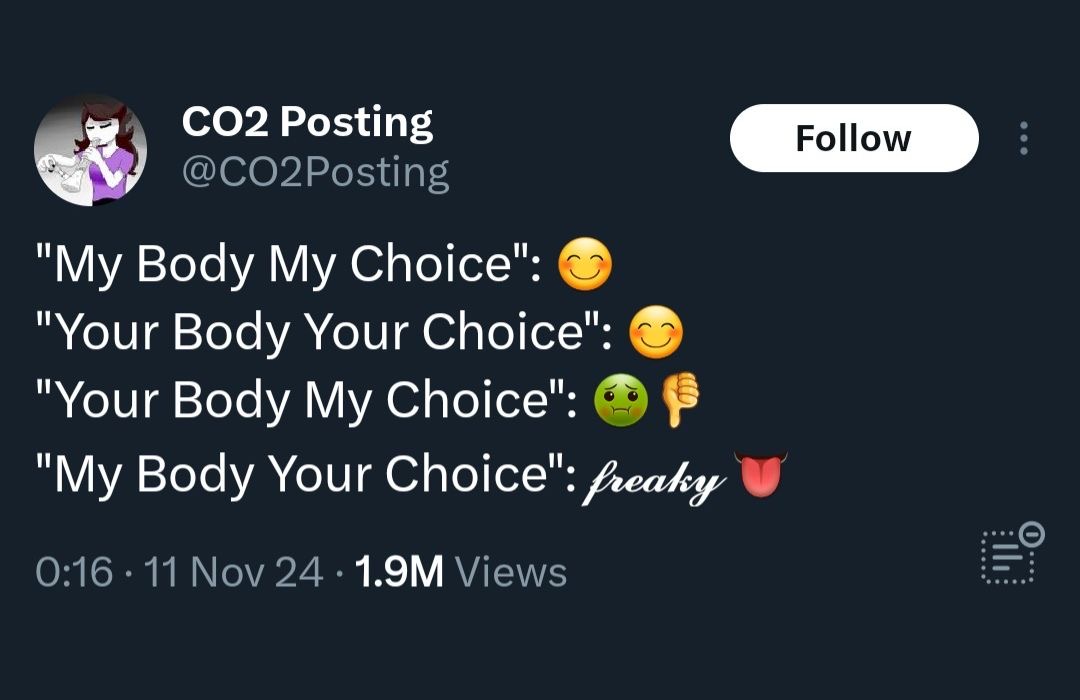Click the horned tongue emoji
This screenshot has height=700, width=1080.
[x=761, y=475]
